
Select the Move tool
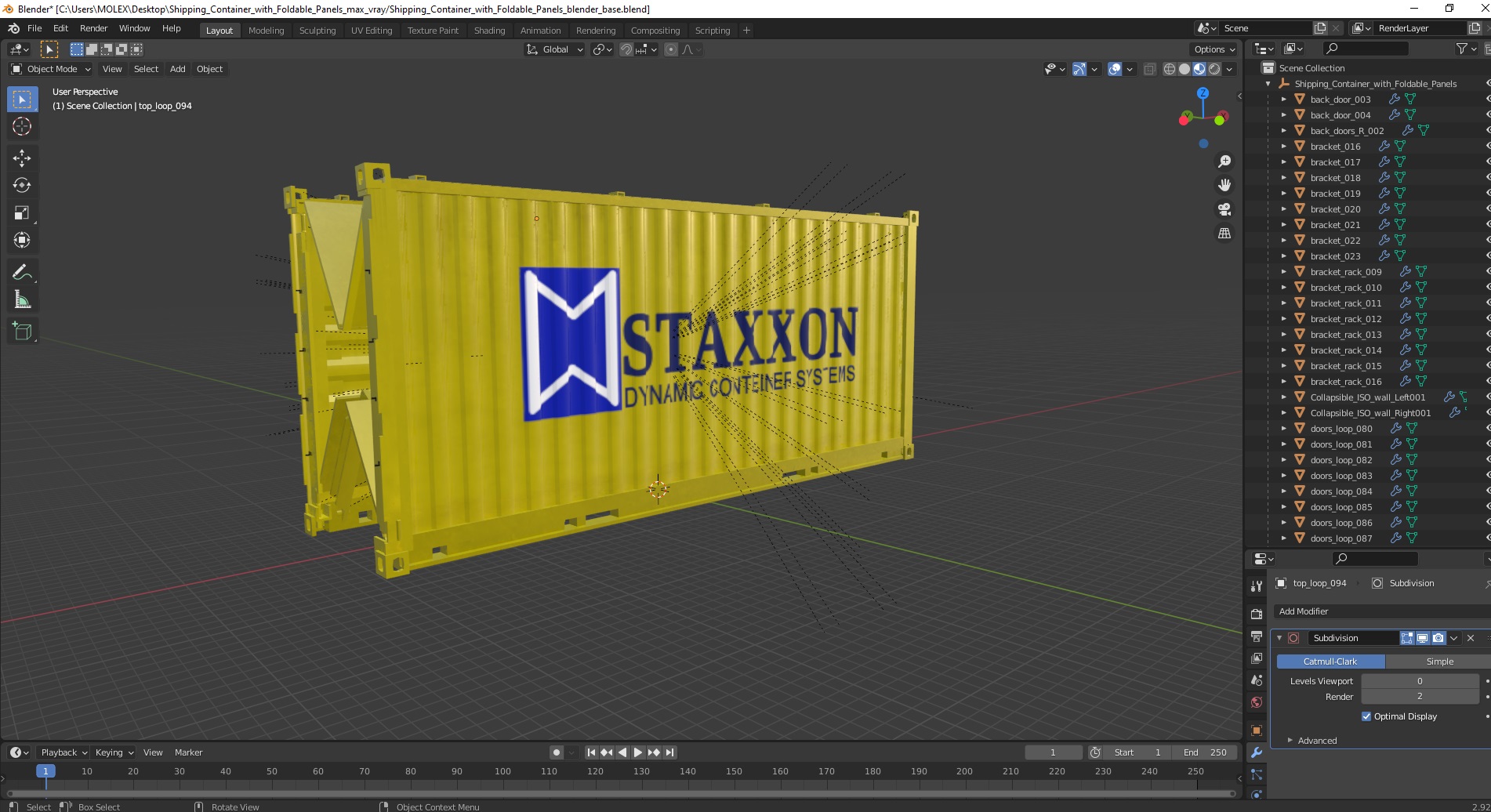tap(22, 158)
